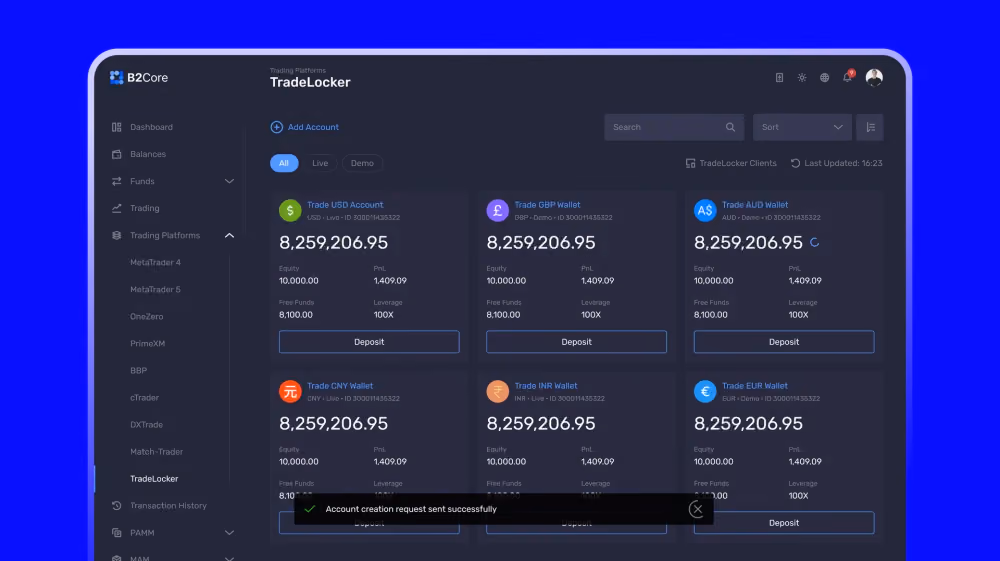Click the INR rupee currency icon
Viewport: 1000px width, 561px height.
pyautogui.click(x=497, y=391)
